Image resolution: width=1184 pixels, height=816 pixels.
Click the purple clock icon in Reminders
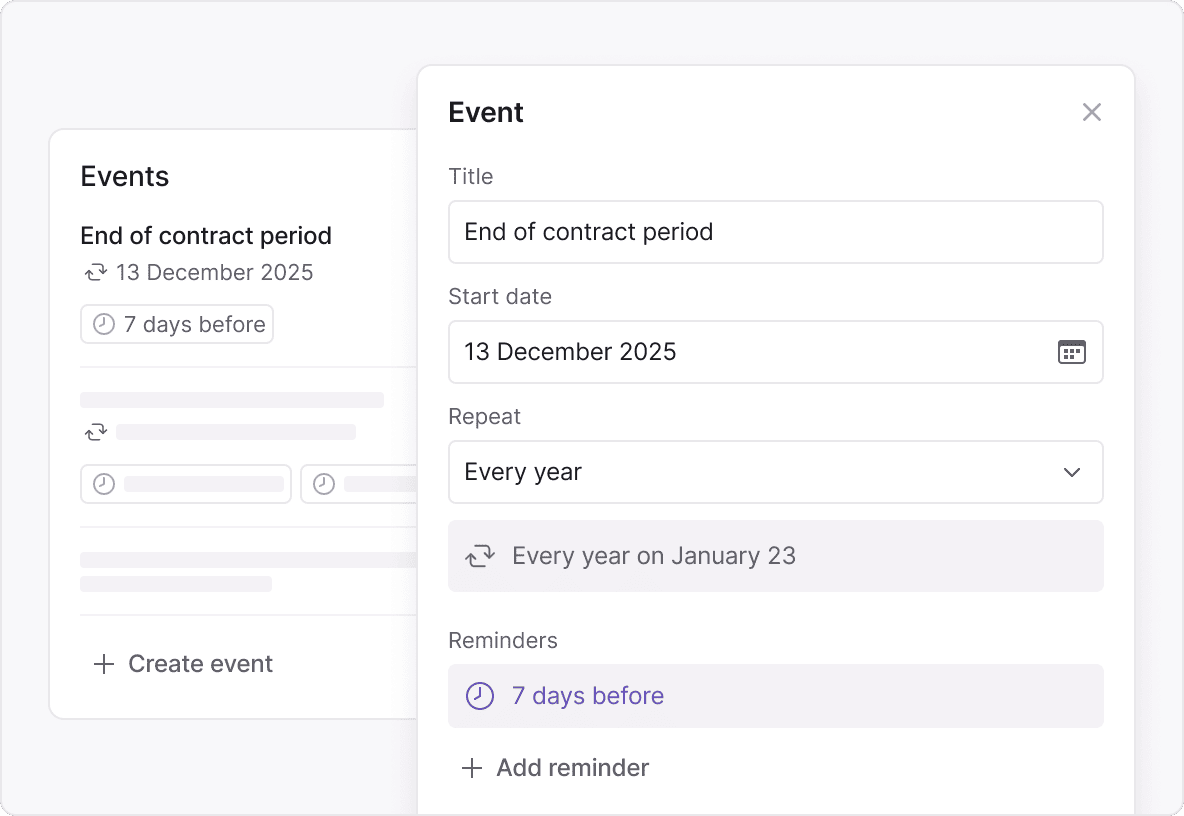point(480,696)
